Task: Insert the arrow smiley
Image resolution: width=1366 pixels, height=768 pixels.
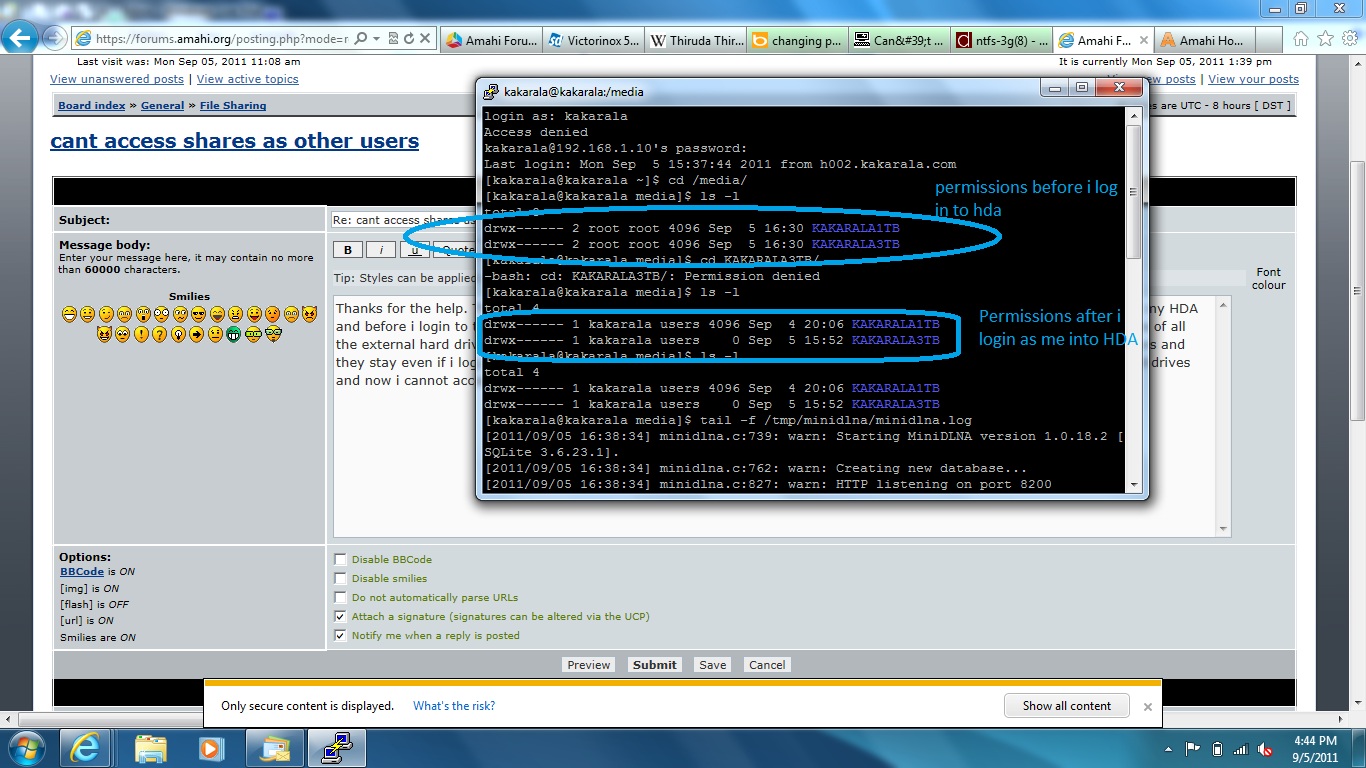Action: tap(197, 334)
